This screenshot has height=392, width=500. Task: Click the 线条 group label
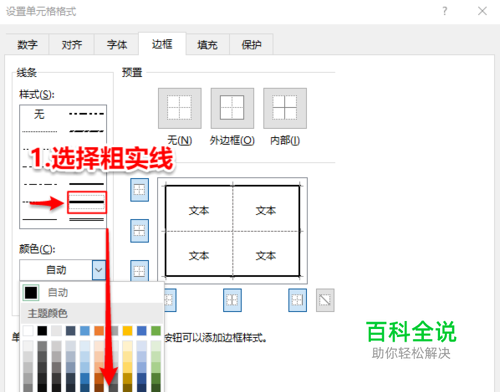click(x=26, y=72)
